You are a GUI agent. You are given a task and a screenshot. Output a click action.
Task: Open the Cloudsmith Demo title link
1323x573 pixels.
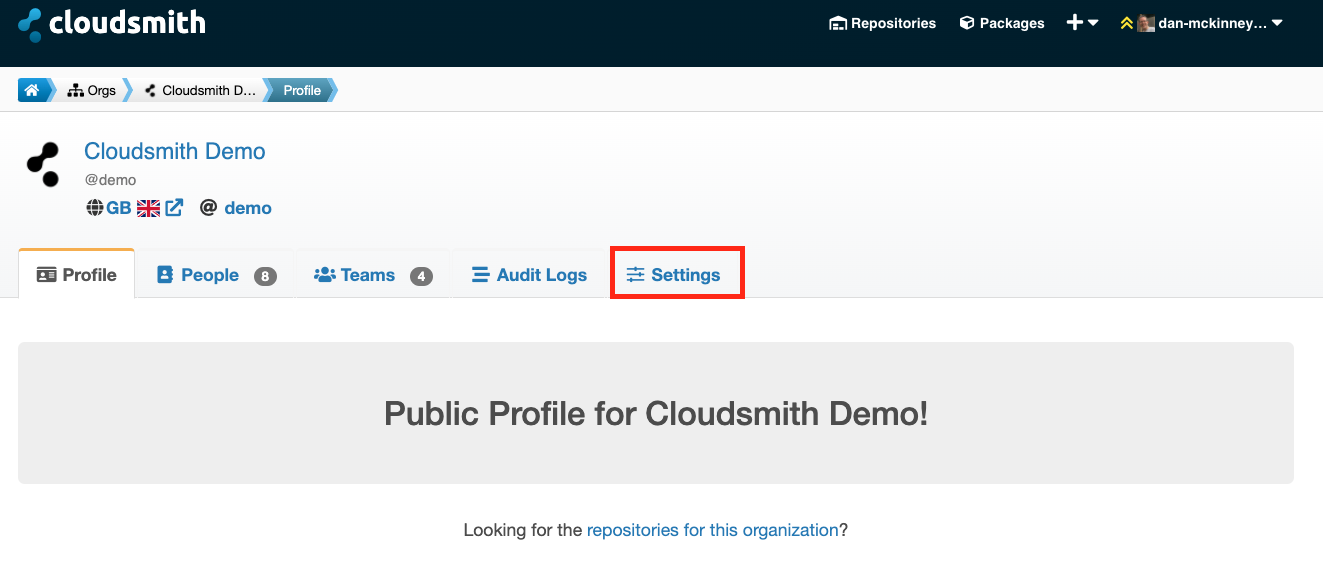pyautogui.click(x=175, y=152)
